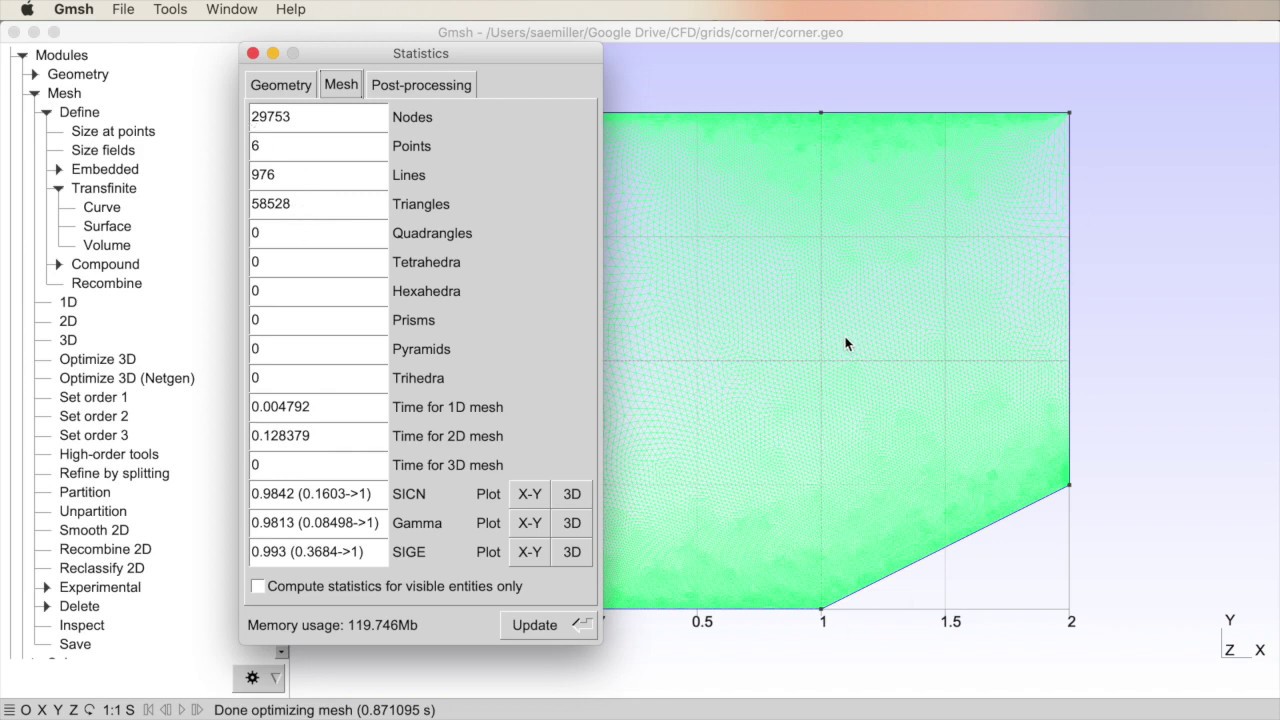
Task: Click the Update button in Statistics
Action: (x=548, y=625)
